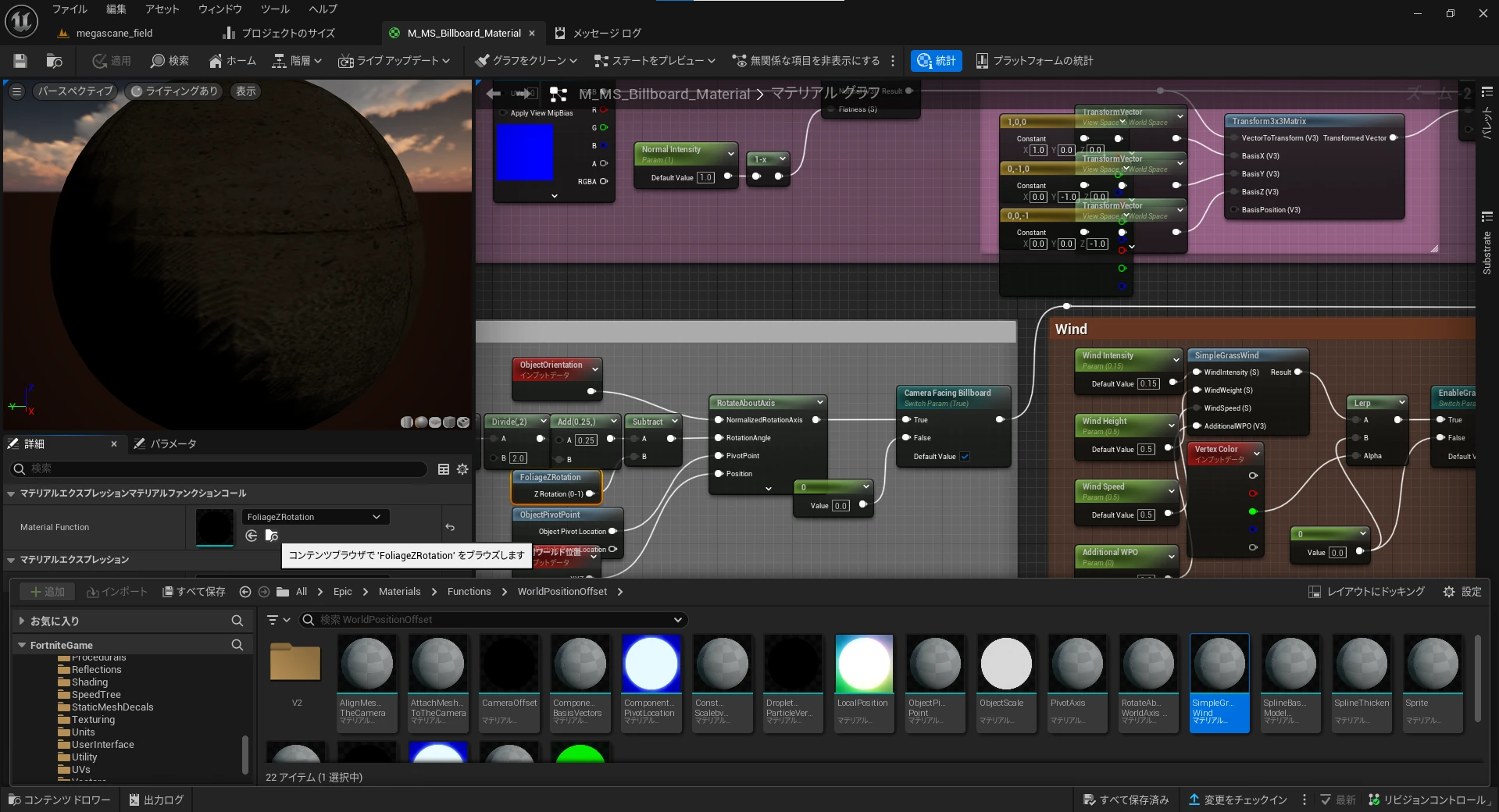Select the cube preview mesh
Image resolution: width=1499 pixels, height=812 pixels.
[449, 422]
